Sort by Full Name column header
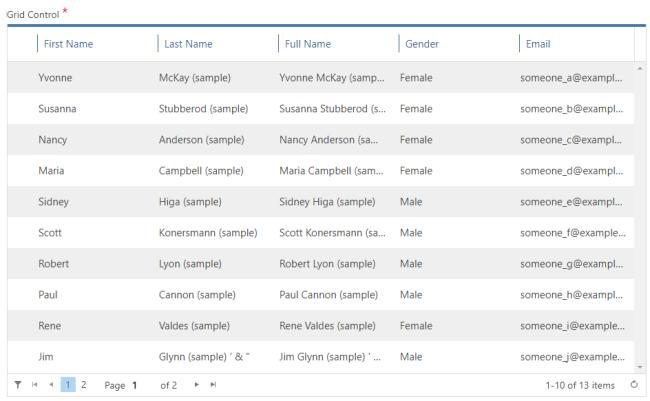The height and width of the screenshot is (401, 650). 308,44
